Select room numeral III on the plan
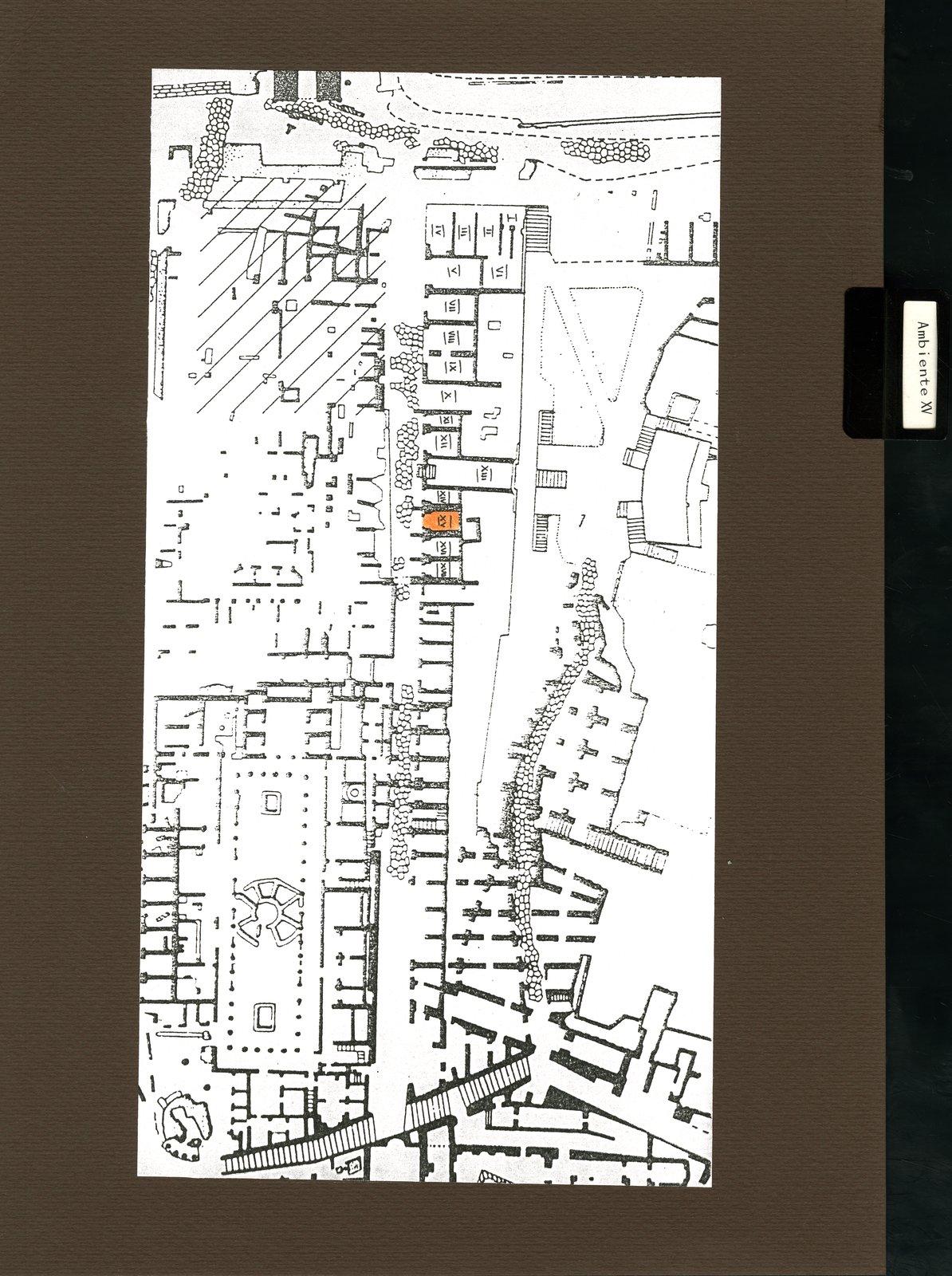This screenshot has height=1276, width=952. pos(464,231)
